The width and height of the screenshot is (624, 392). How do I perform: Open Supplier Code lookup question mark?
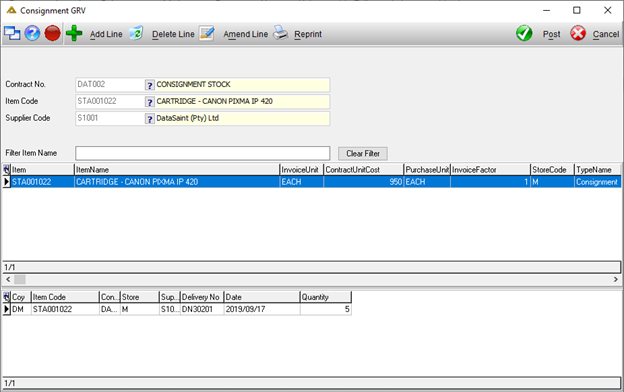click(x=150, y=119)
